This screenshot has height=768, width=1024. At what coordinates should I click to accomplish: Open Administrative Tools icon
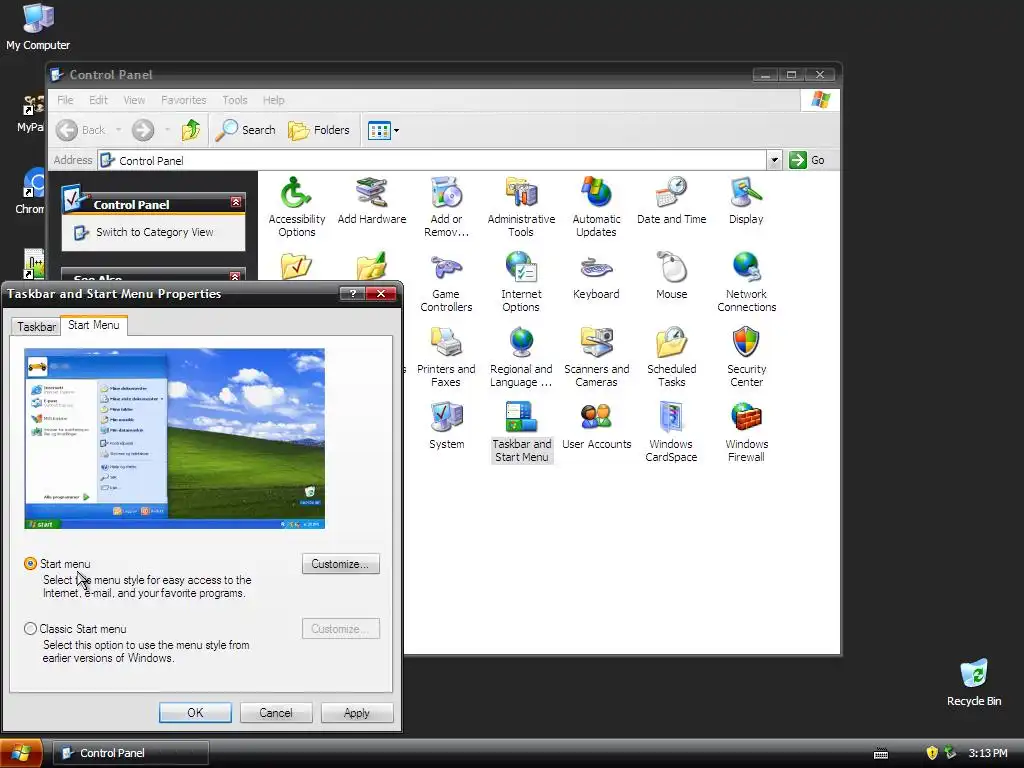(x=521, y=206)
